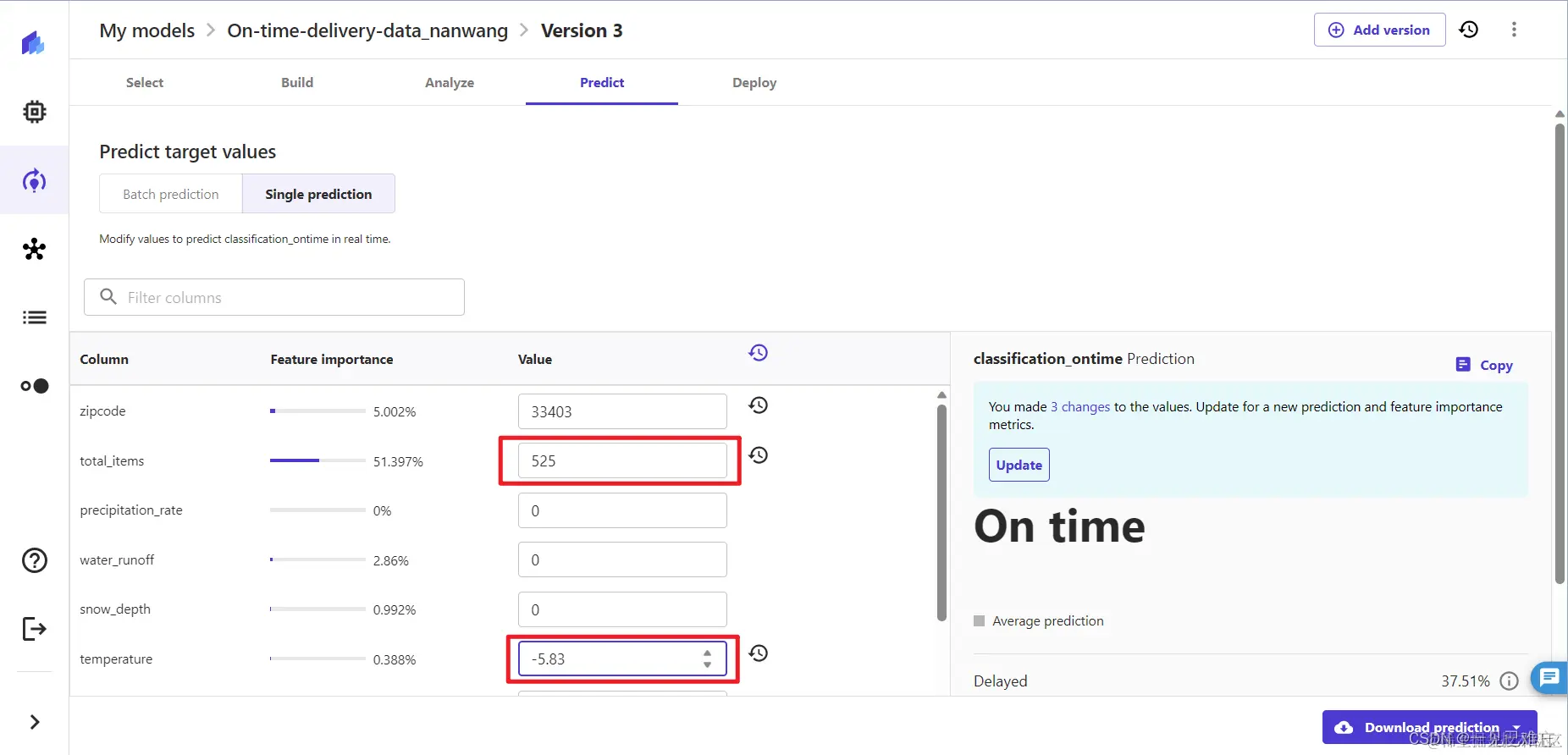Click the 3 changes link
Image resolution: width=1568 pixels, height=755 pixels.
point(1080,407)
